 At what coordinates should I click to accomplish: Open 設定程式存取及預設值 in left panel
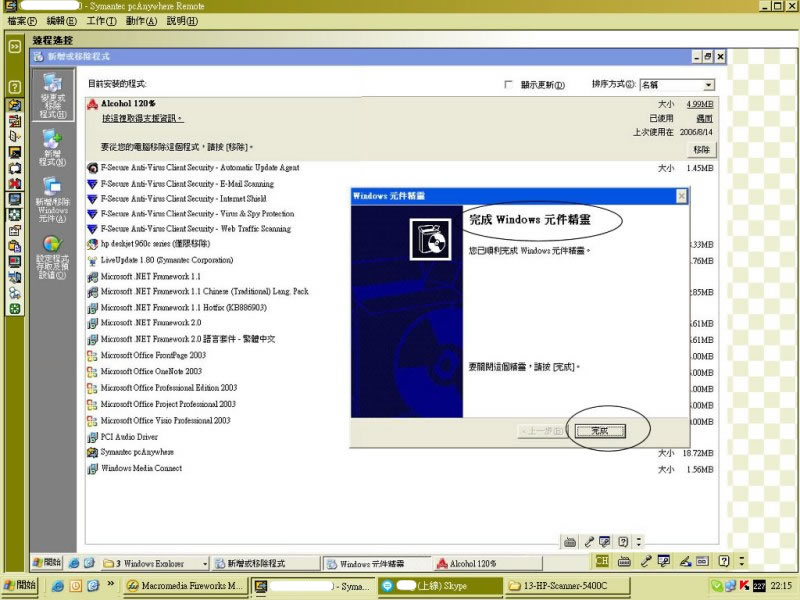click(x=53, y=257)
